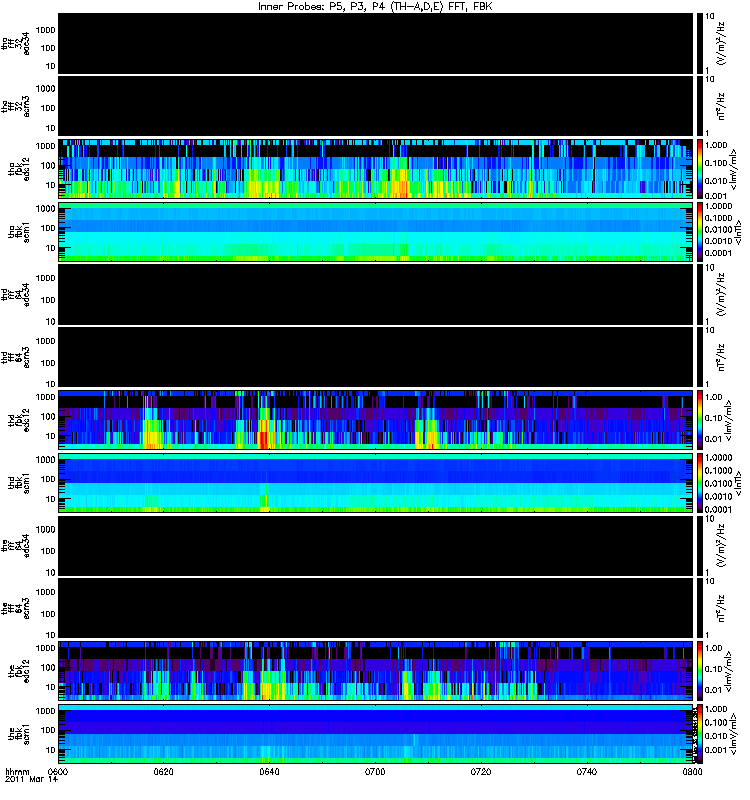Click the the fbk scm1 y-axis label
The height and width of the screenshot is (800, 750).
click(19, 734)
